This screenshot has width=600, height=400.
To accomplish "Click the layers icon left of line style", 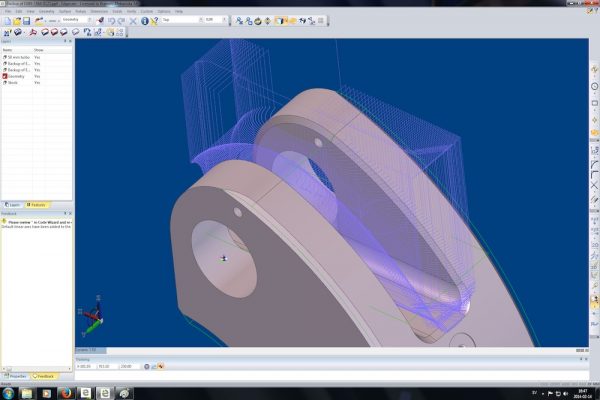I will click(39, 21).
